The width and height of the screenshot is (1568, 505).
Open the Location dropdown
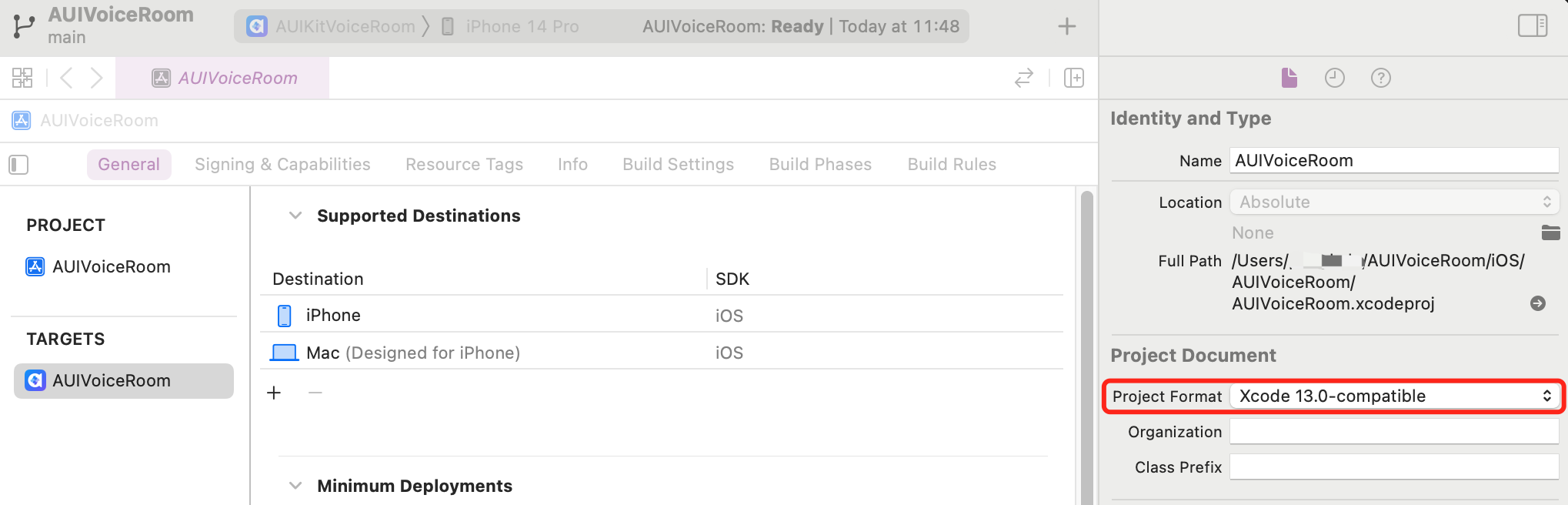[x=1394, y=202]
